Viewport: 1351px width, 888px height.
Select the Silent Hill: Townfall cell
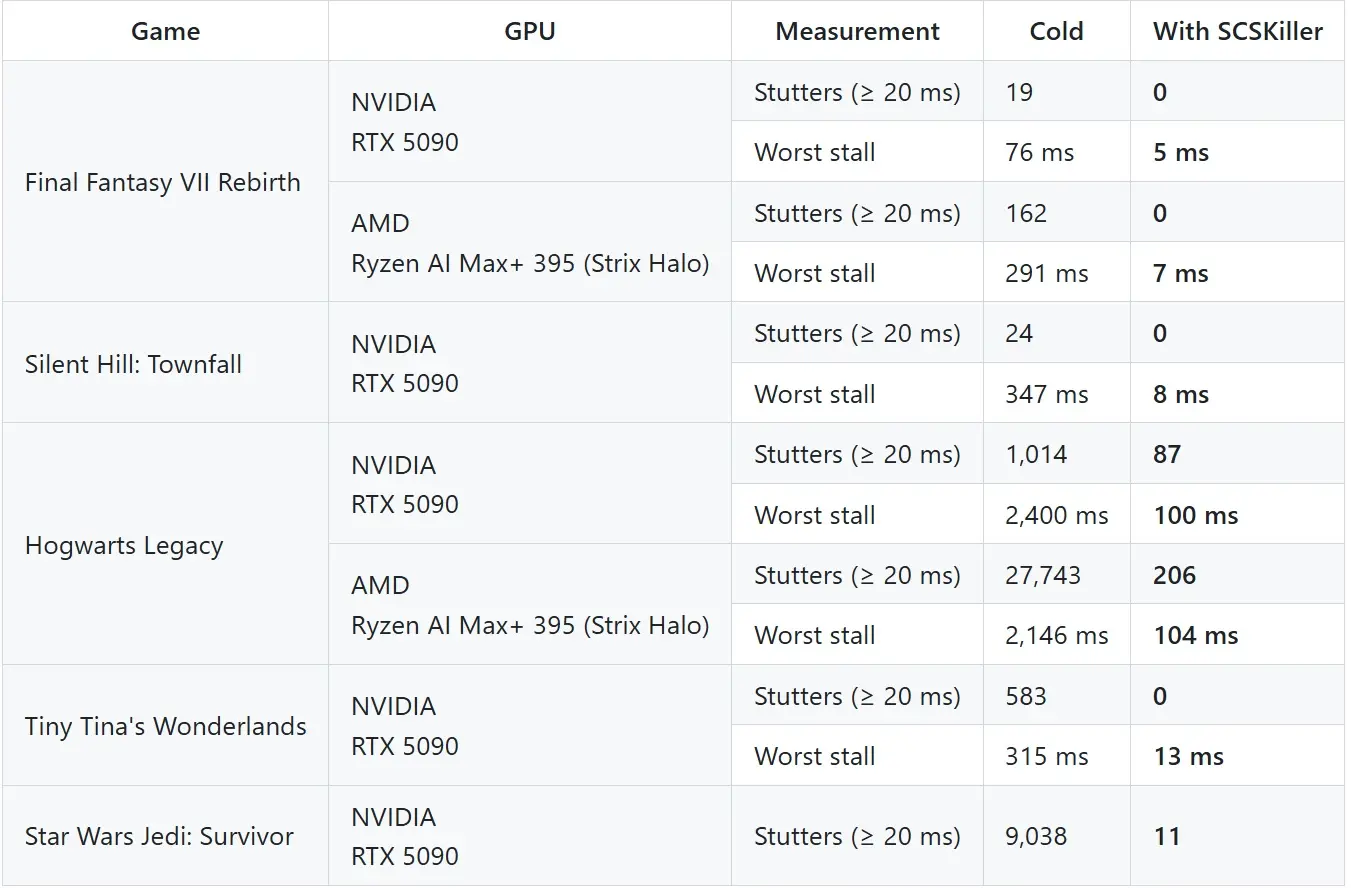133,364
